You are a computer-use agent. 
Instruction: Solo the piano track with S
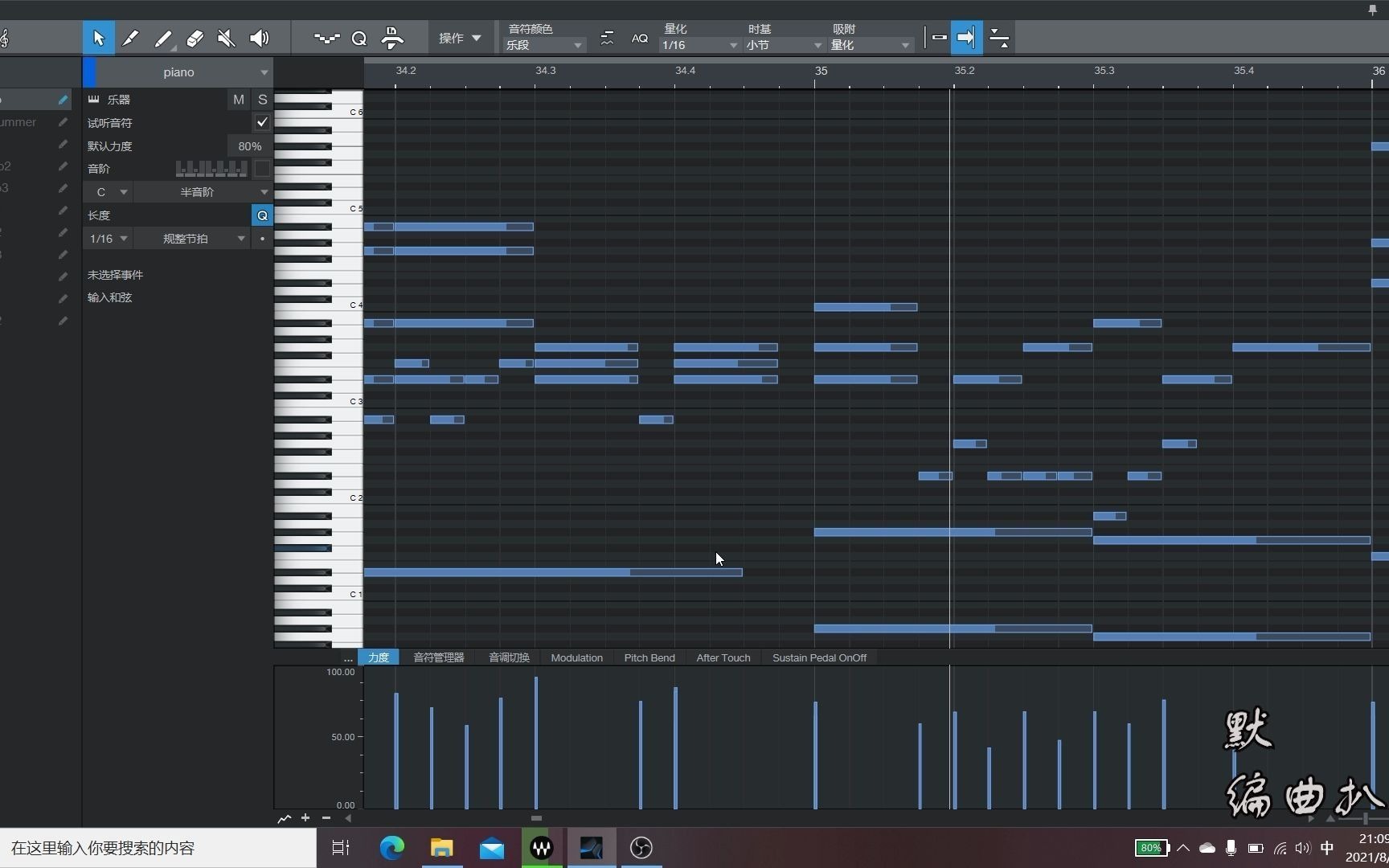pos(262,100)
